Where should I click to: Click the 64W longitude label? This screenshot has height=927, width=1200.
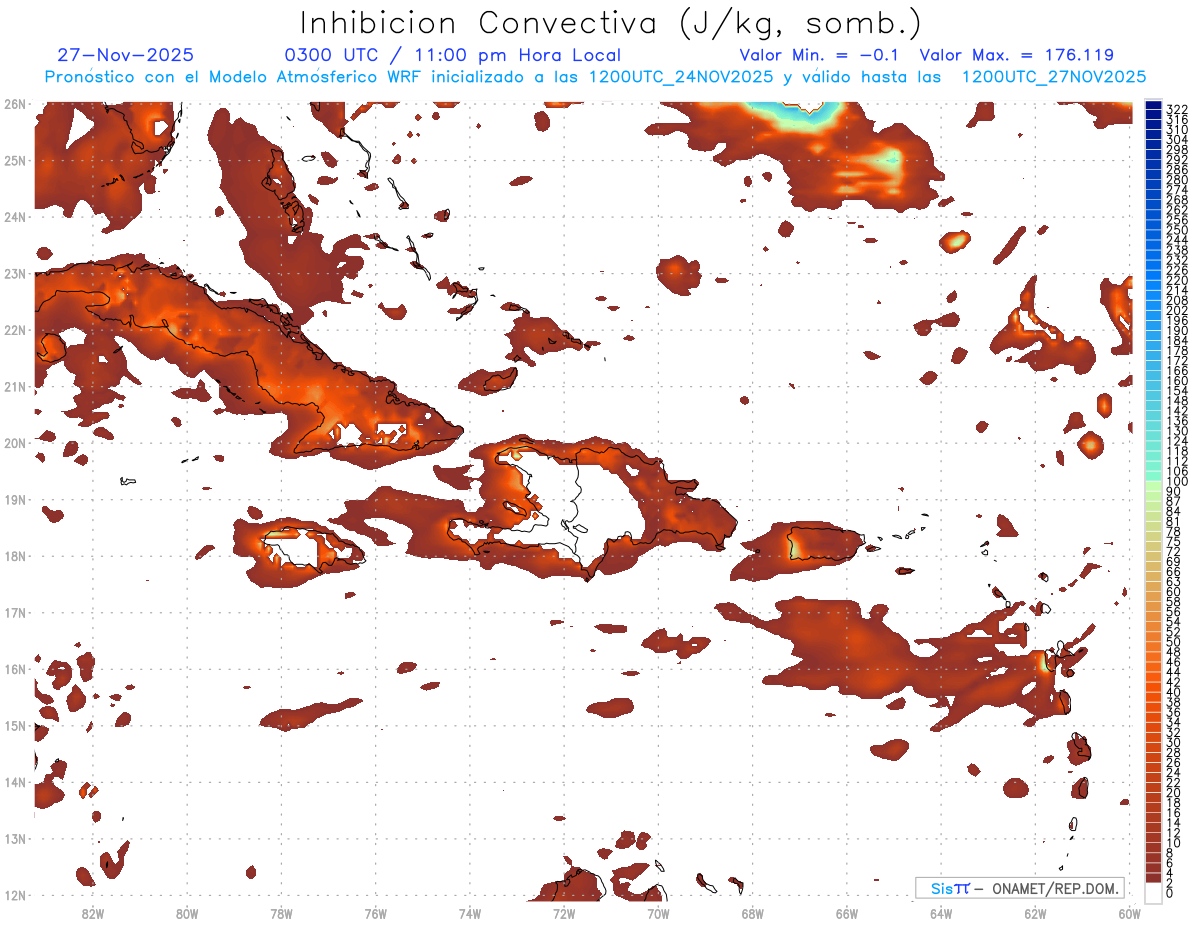(x=941, y=912)
